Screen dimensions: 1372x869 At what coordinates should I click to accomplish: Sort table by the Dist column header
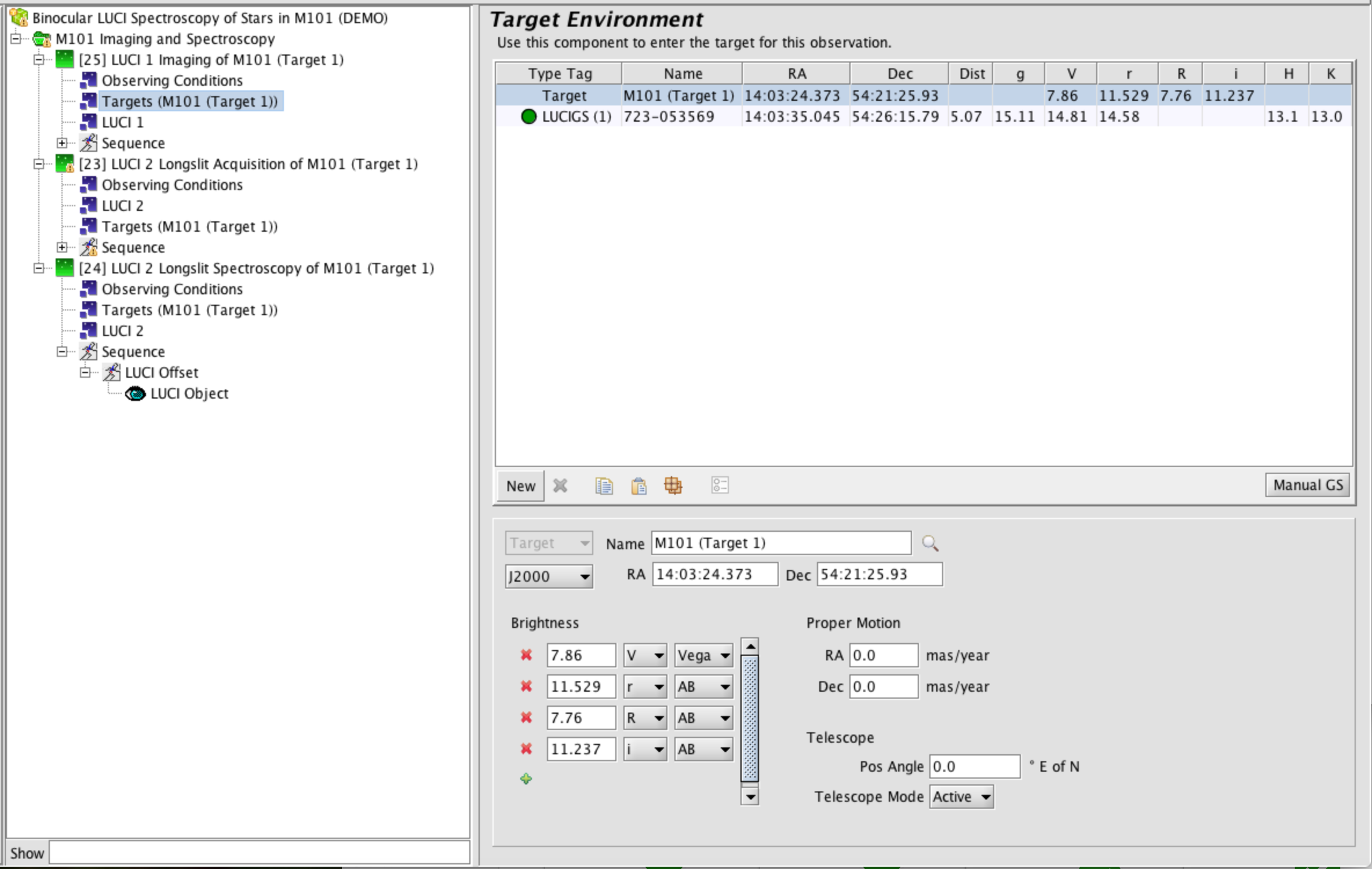click(x=971, y=74)
